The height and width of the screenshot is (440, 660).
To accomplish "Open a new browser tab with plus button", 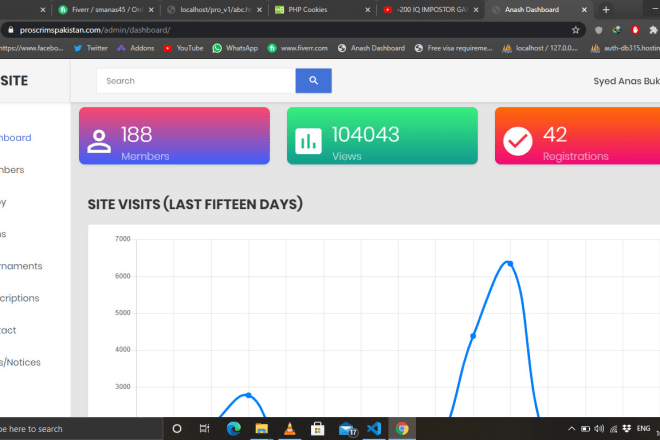I will (x=606, y=9).
